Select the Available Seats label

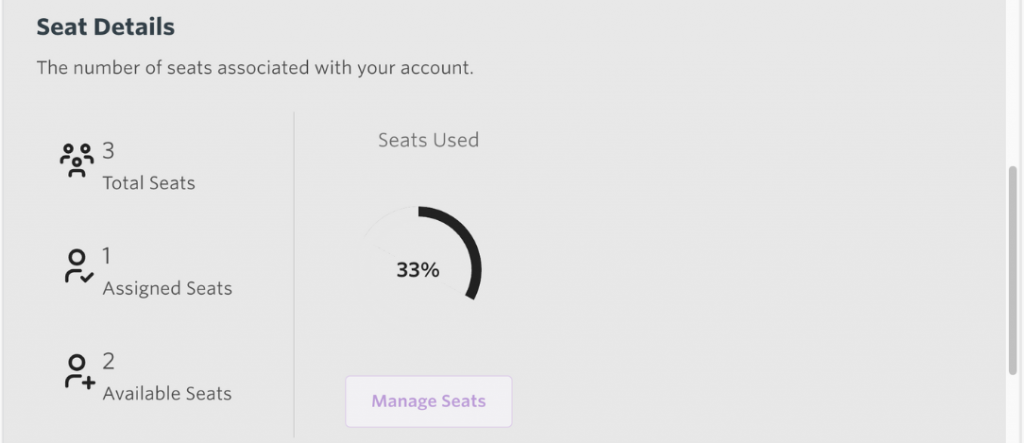coord(167,393)
